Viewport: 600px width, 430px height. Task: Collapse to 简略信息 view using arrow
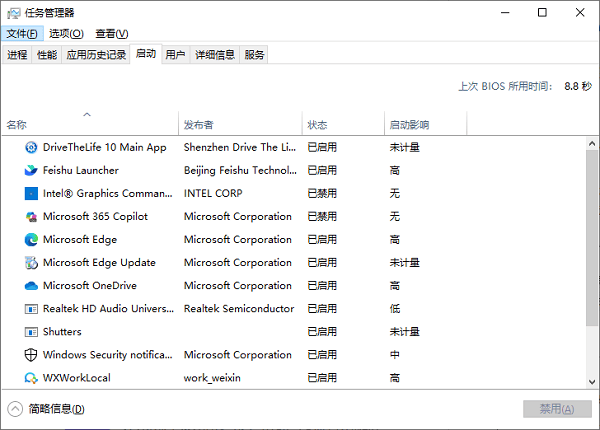15,408
